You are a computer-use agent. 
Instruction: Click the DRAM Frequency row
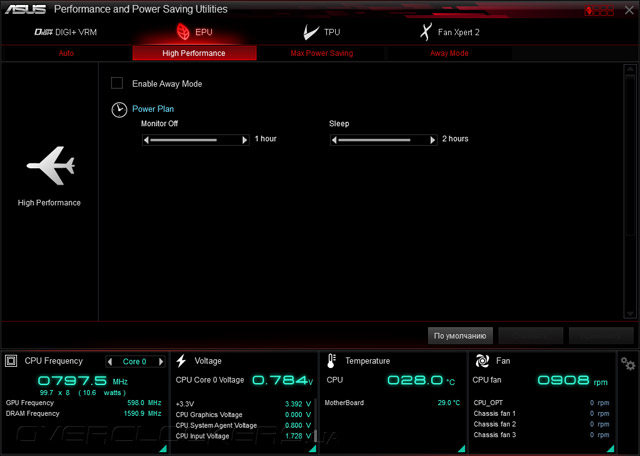[x=84, y=414]
